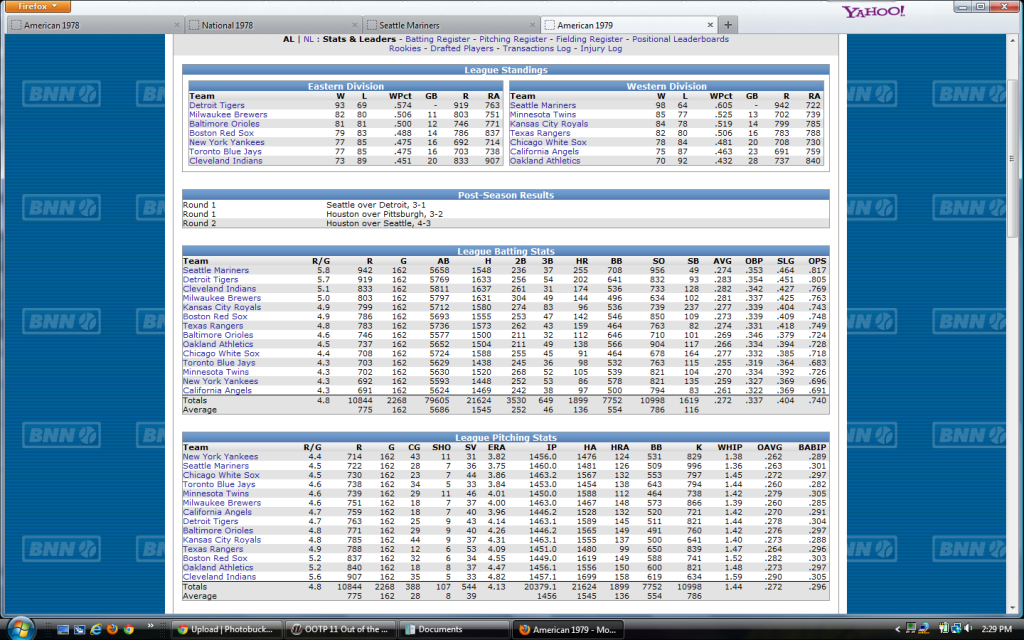The width and height of the screenshot is (1024, 640).
Task: Open the Firefox application menu button
Action: tap(37, 7)
